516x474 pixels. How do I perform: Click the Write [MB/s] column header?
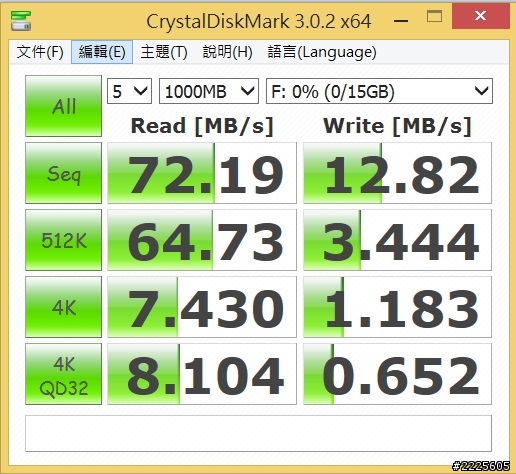[397, 126]
